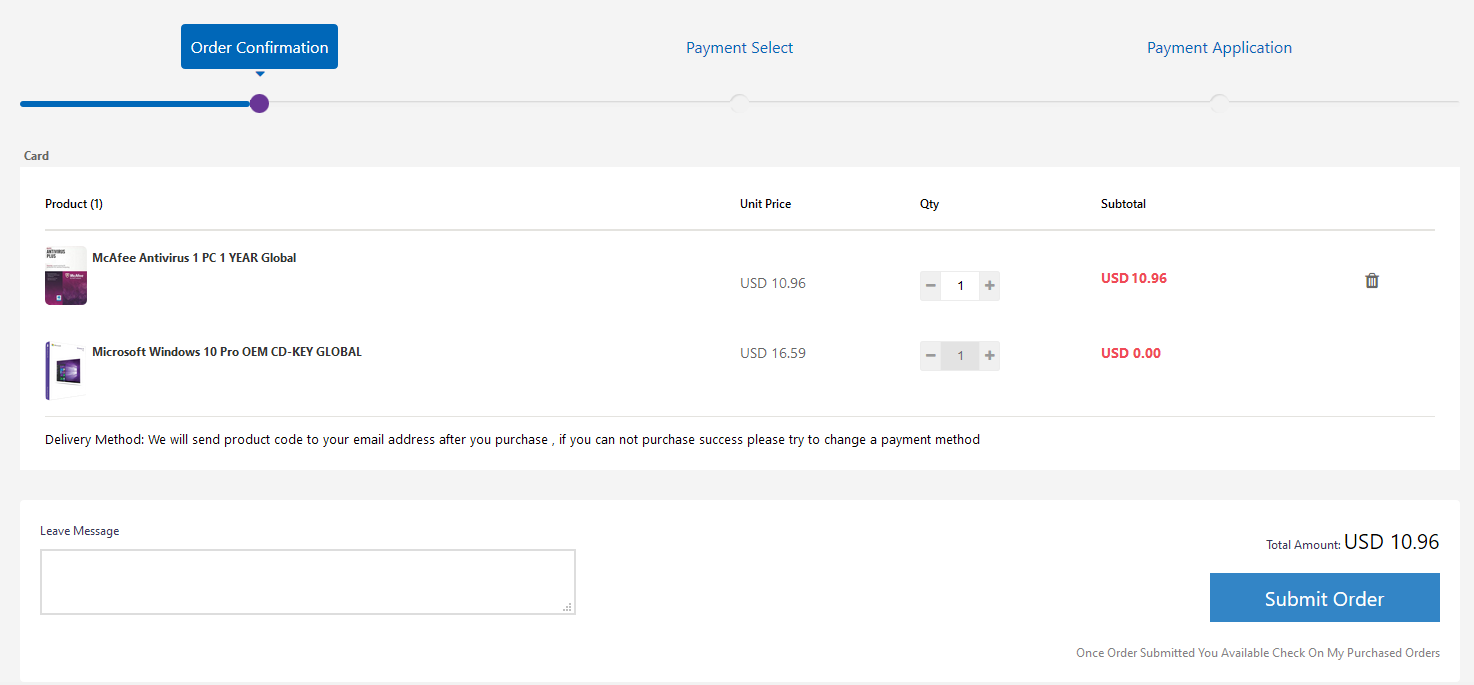Click the Product (1) column header
This screenshot has width=1474, height=685.
(x=74, y=204)
